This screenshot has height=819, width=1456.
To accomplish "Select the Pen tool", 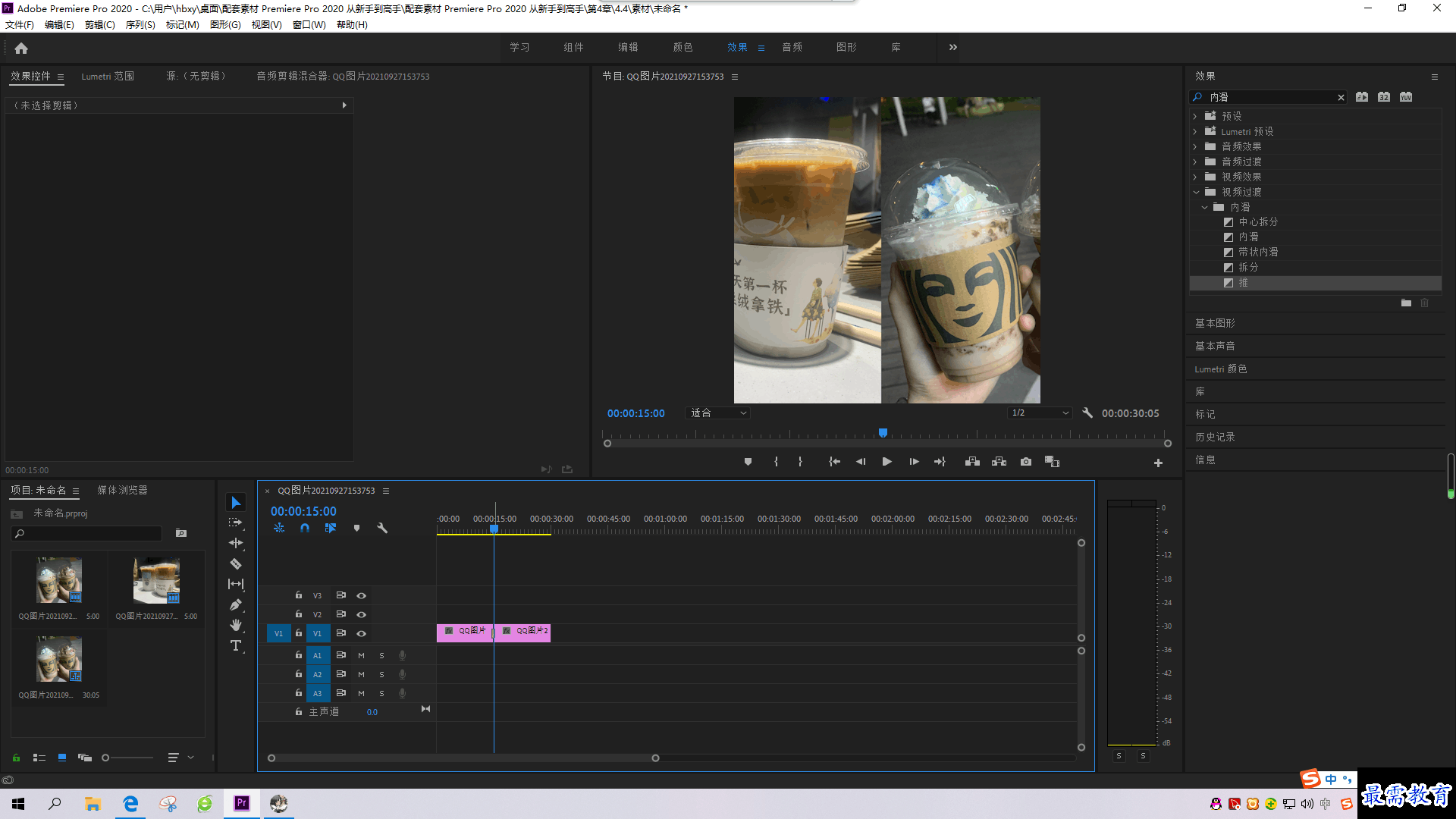I will [236, 604].
